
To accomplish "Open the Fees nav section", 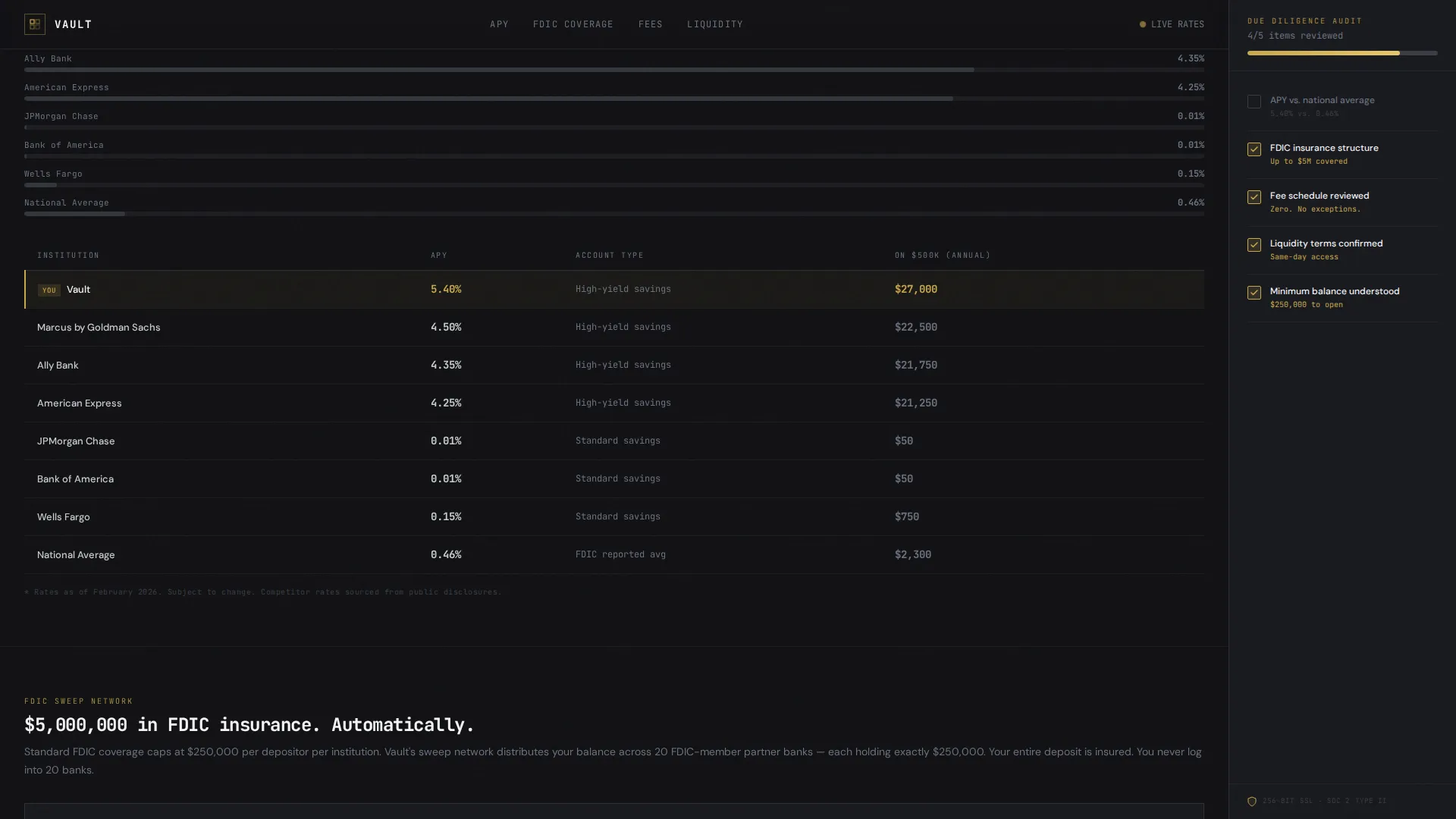I will (651, 24).
